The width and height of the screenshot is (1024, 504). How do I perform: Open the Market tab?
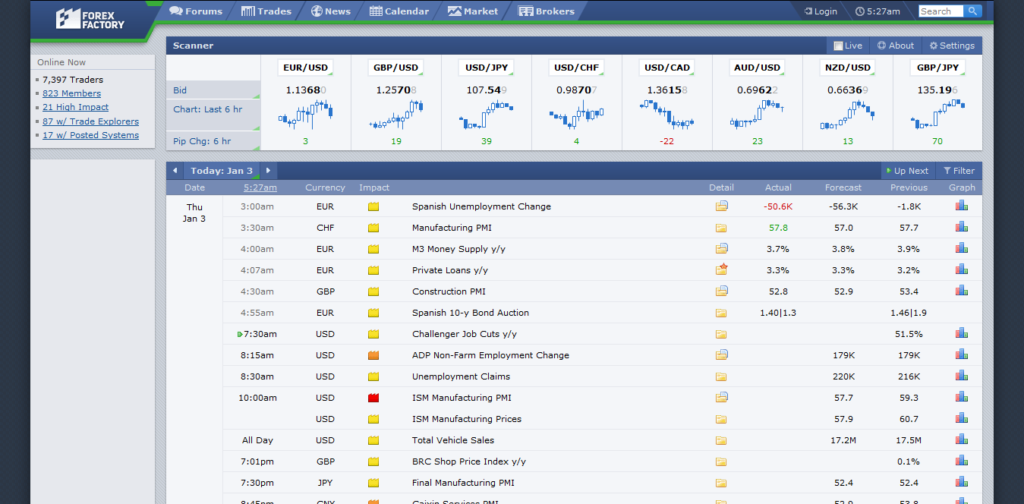point(472,11)
